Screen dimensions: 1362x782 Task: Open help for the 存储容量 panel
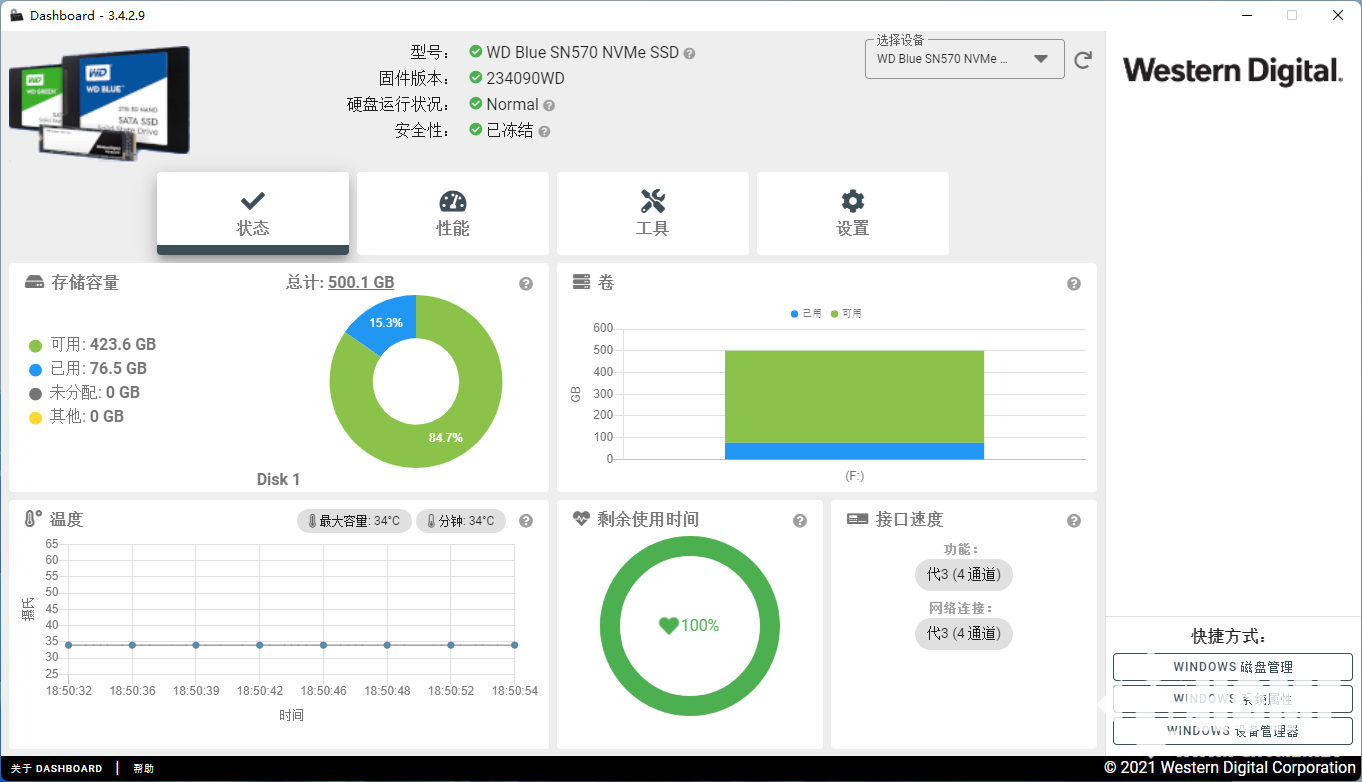526,284
